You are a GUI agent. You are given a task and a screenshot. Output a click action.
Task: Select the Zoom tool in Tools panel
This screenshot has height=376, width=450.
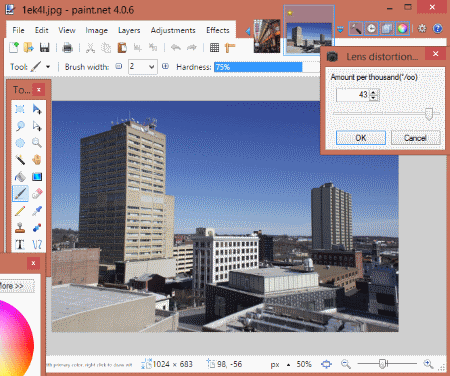[37, 143]
